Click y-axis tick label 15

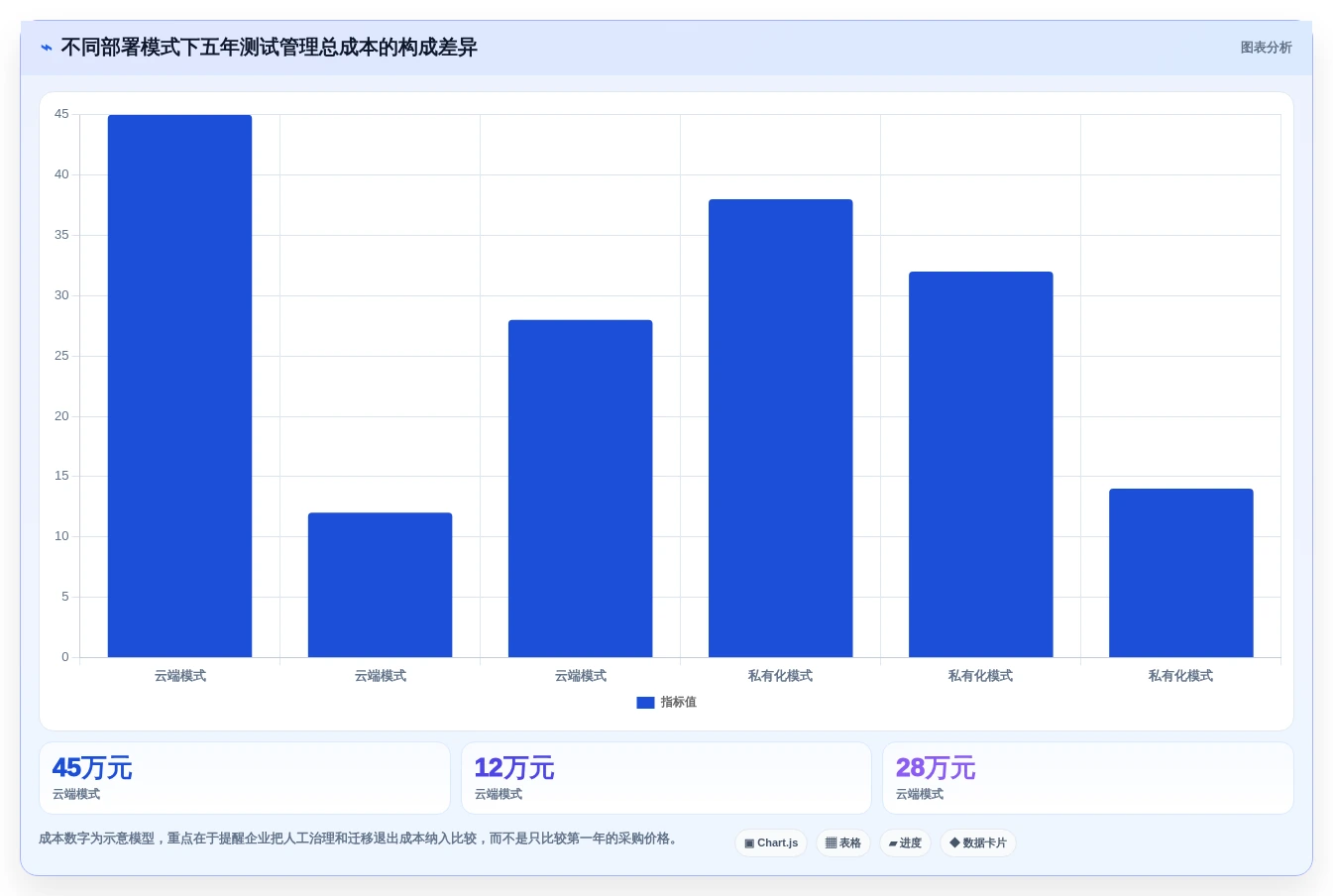click(61, 476)
